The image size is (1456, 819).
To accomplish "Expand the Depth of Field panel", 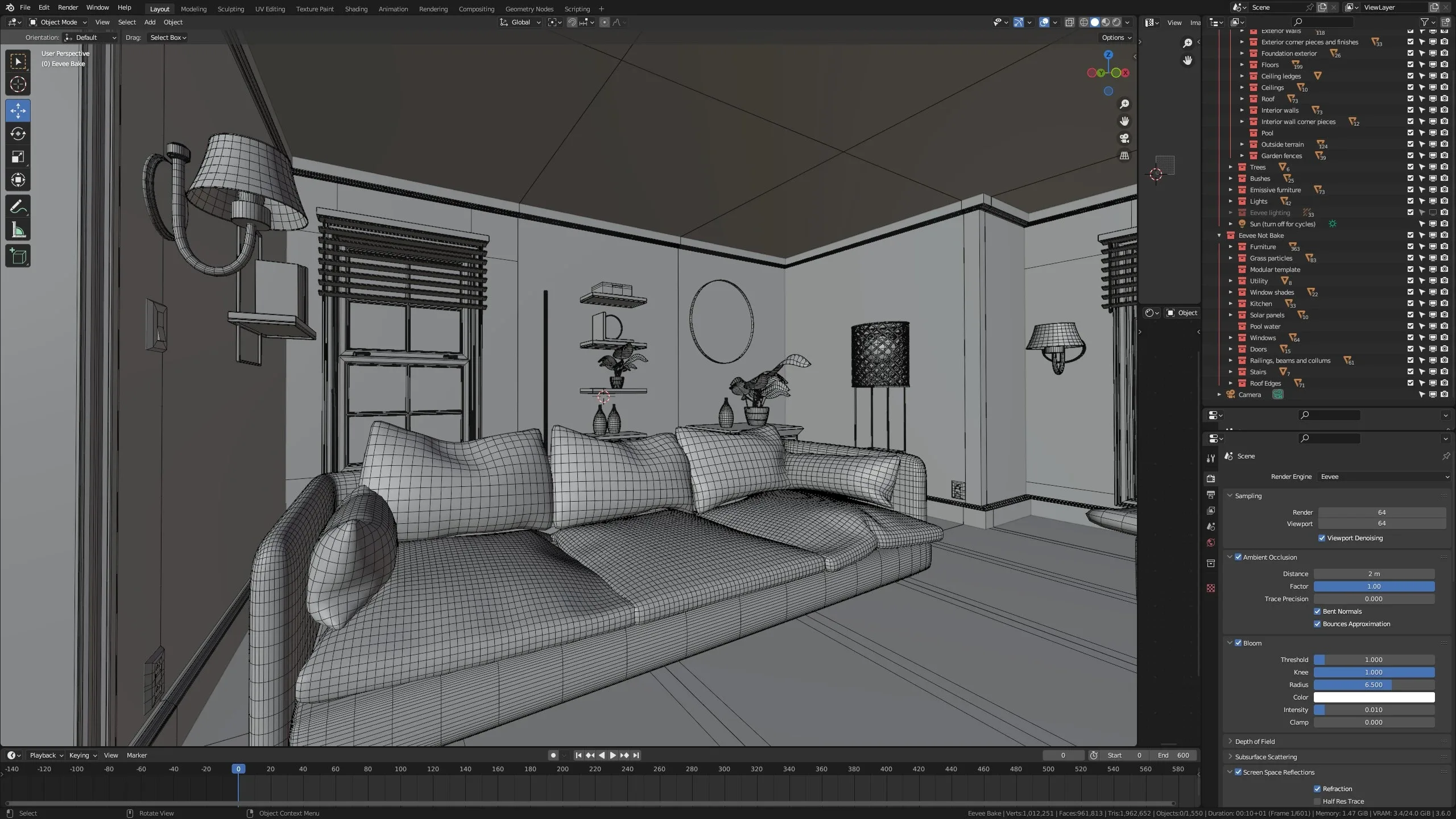I will pos(1255,742).
